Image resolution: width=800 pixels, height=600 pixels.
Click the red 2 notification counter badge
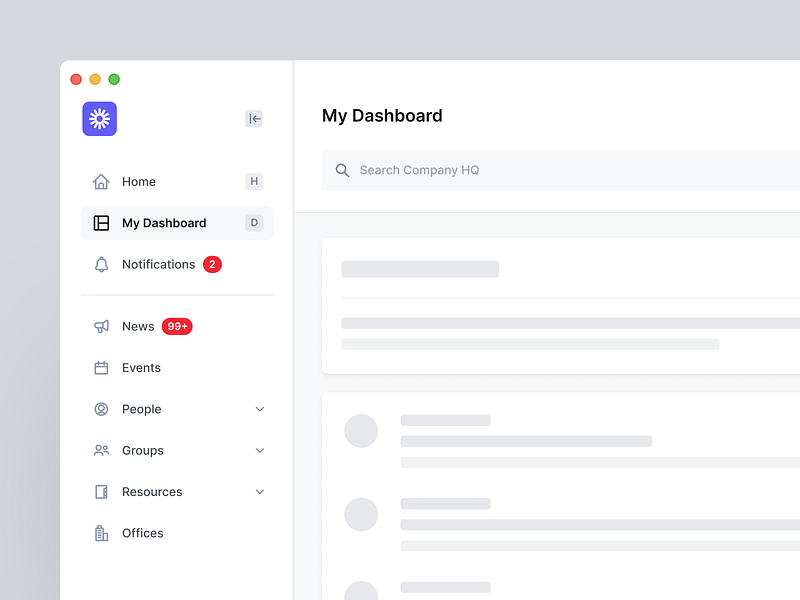click(x=212, y=264)
